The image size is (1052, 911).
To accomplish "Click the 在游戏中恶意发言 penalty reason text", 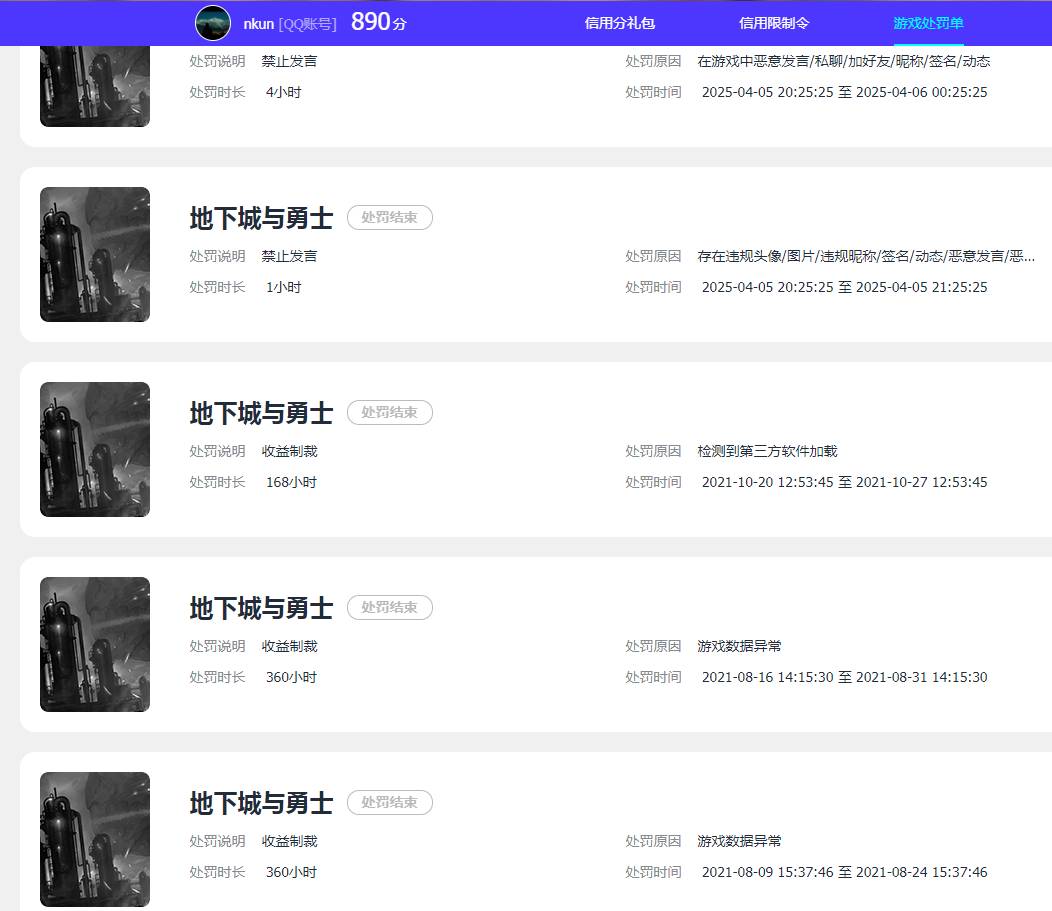I will [843, 61].
